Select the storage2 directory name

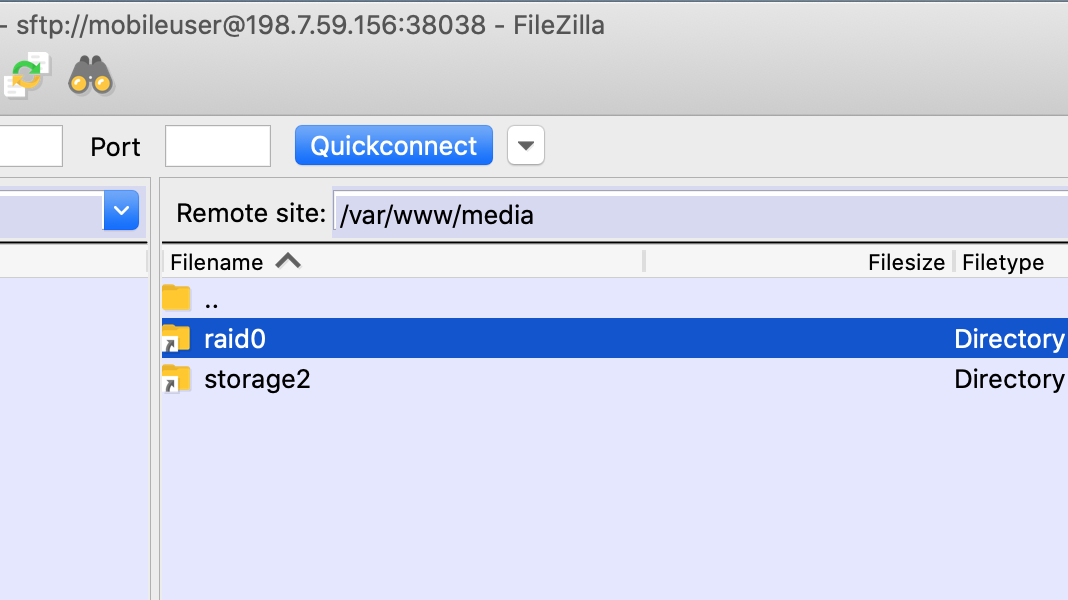pos(257,379)
